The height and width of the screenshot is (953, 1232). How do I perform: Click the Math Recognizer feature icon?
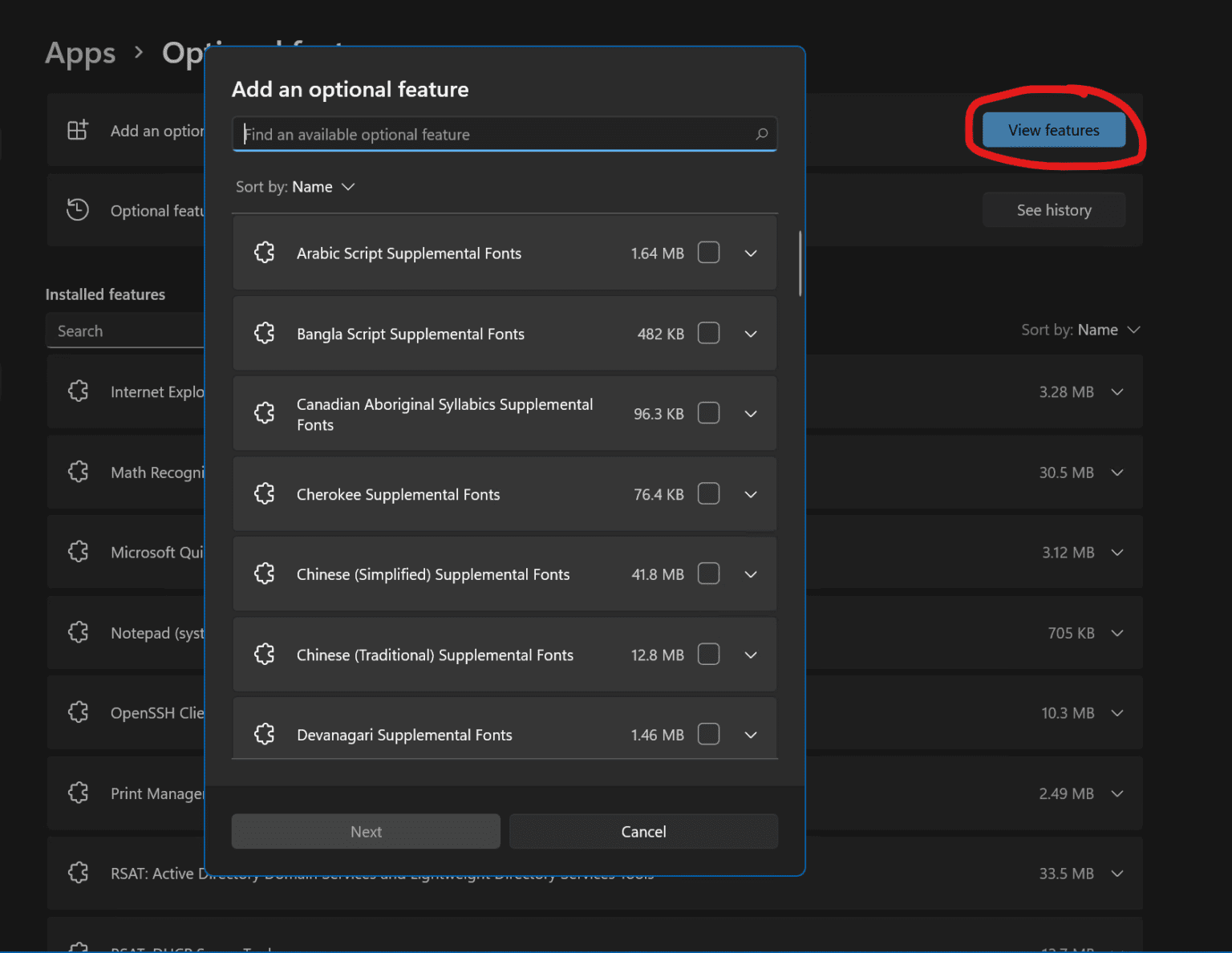[78, 472]
